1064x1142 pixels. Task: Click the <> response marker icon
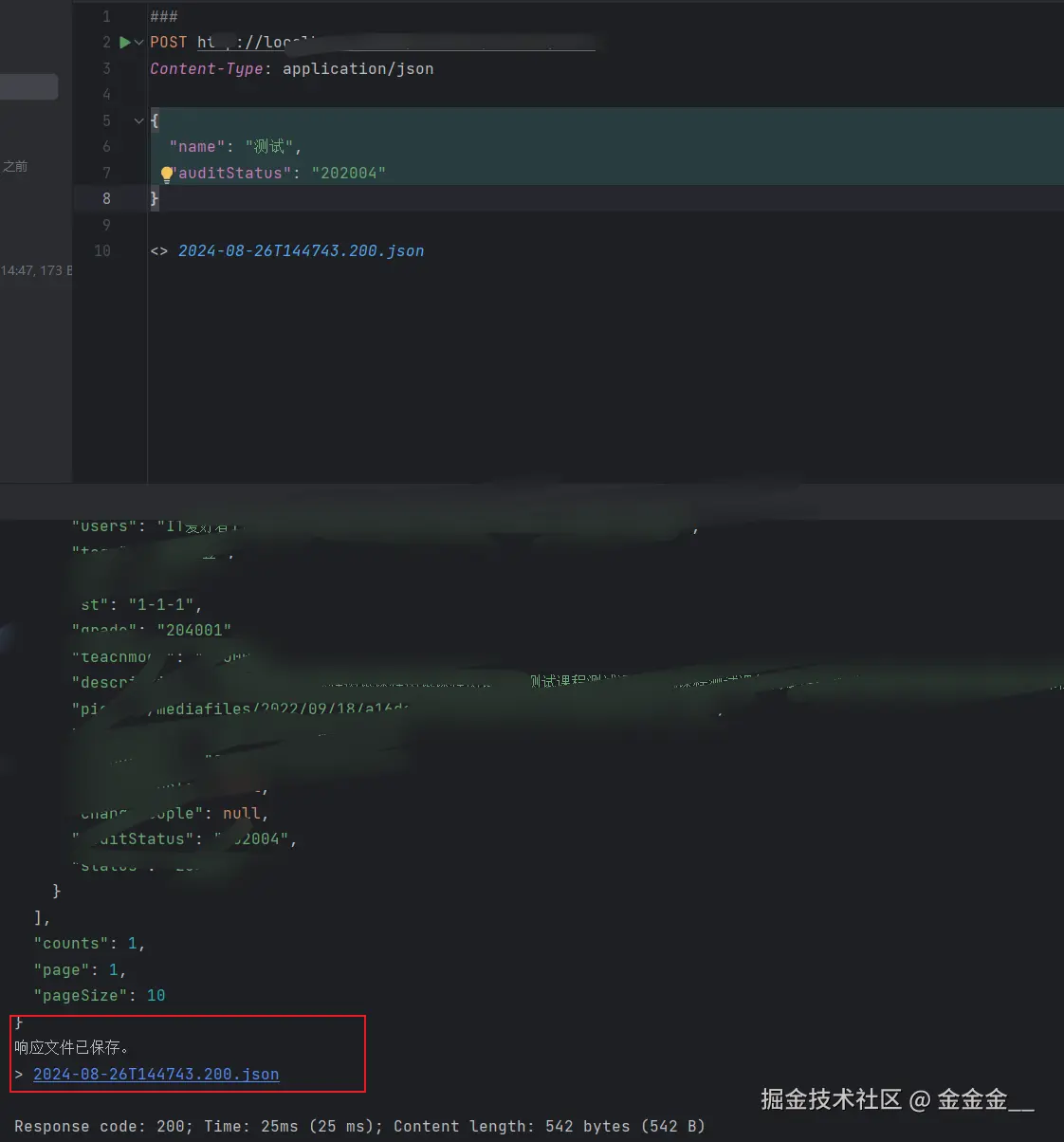tap(158, 251)
